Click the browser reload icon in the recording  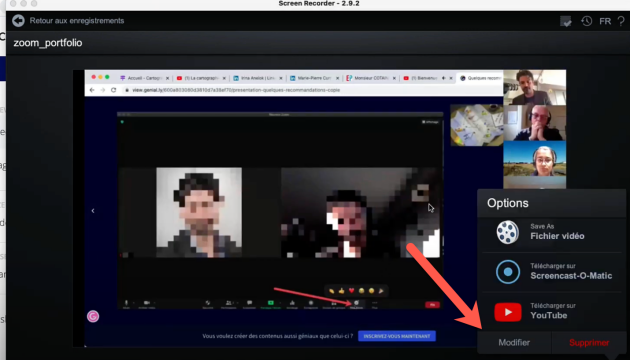pyautogui.click(x=114, y=90)
